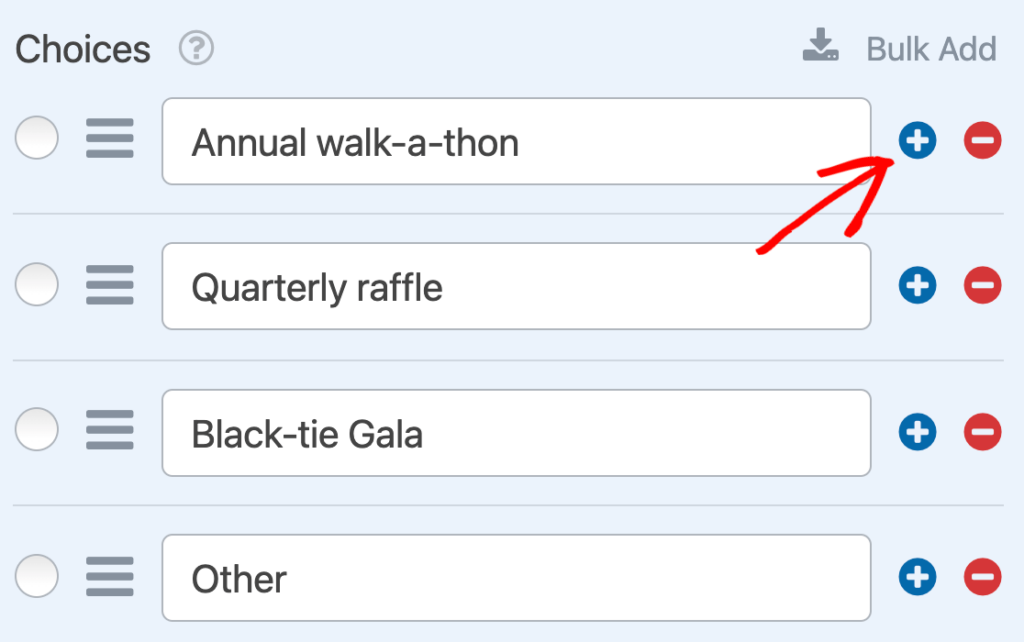Click the plus icon beside Quarterly raffle
Screen dimensions: 1024x642
click(x=917, y=285)
